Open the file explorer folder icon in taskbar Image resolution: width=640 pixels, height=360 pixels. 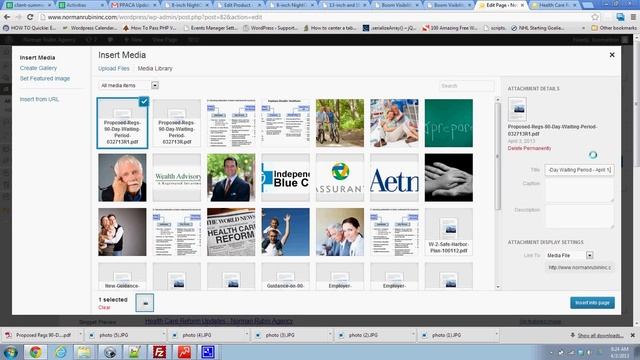tap(84, 352)
